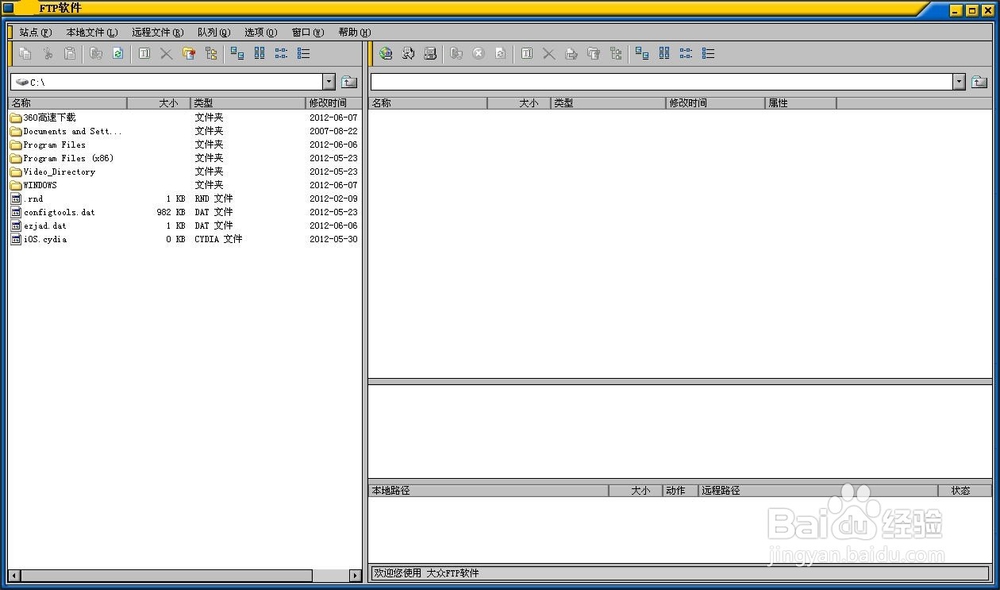Switch local pane to large icons view
This screenshot has width=1000, height=590.
click(237, 54)
